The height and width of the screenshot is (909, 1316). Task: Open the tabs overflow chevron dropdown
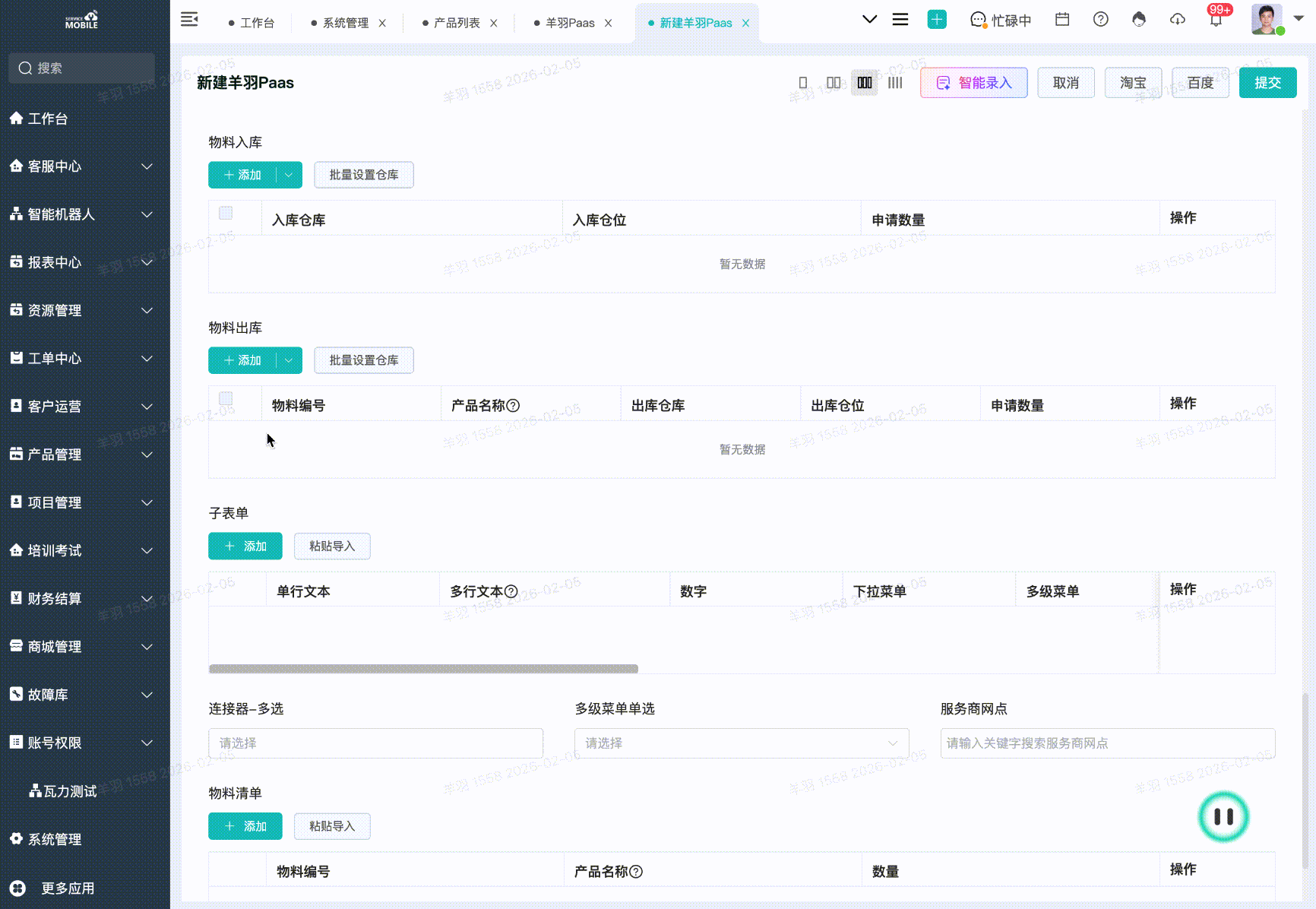click(870, 20)
